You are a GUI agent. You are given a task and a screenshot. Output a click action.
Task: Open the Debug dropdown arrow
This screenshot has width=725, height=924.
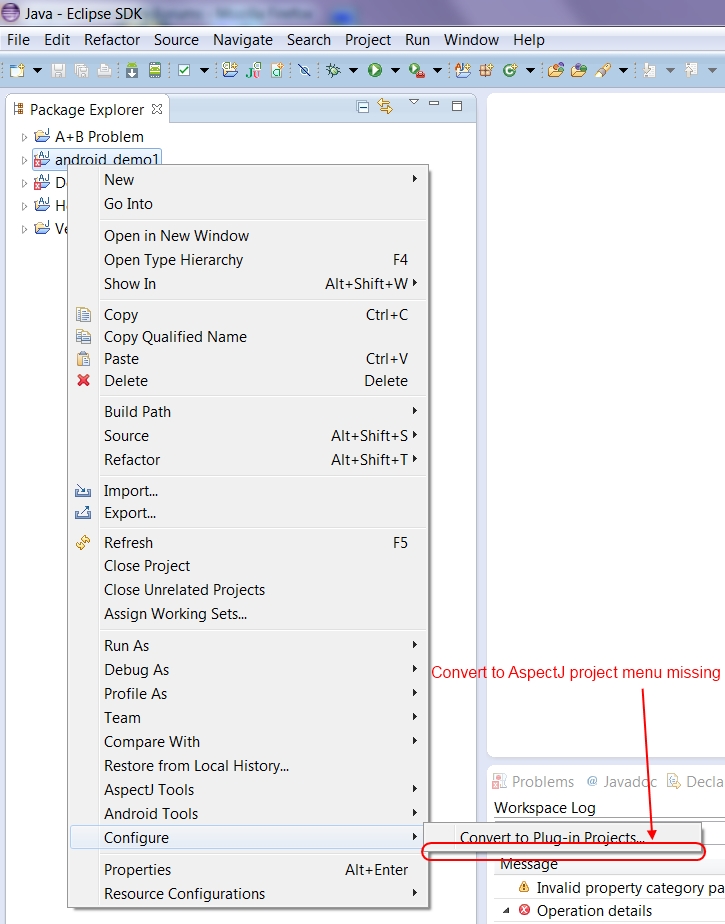click(x=353, y=71)
